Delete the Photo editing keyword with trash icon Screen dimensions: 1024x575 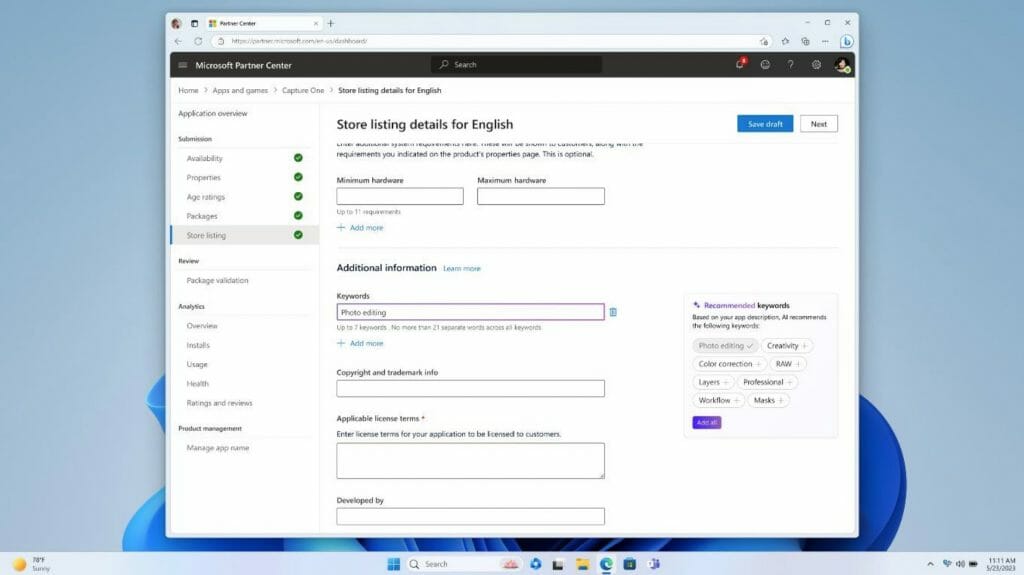tap(613, 312)
